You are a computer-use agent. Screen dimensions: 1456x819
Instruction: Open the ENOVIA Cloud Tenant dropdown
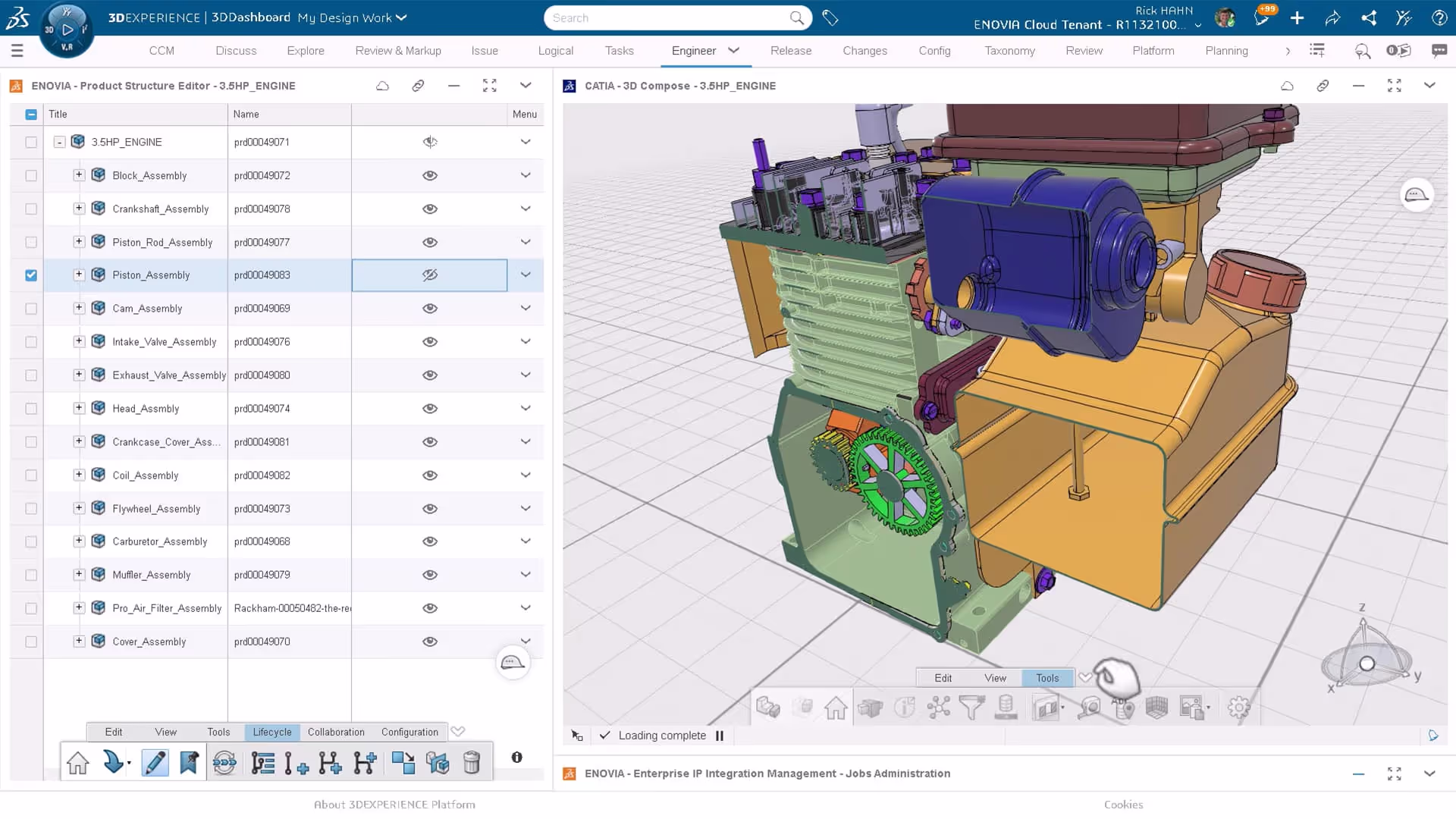click(1198, 25)
